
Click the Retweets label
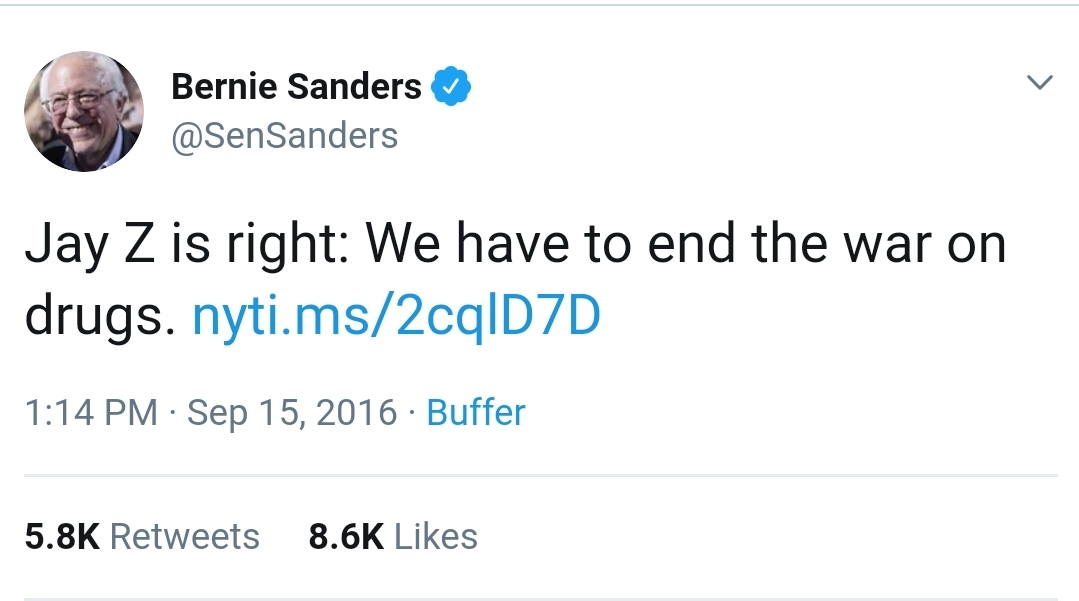click(x=185, y=536)
